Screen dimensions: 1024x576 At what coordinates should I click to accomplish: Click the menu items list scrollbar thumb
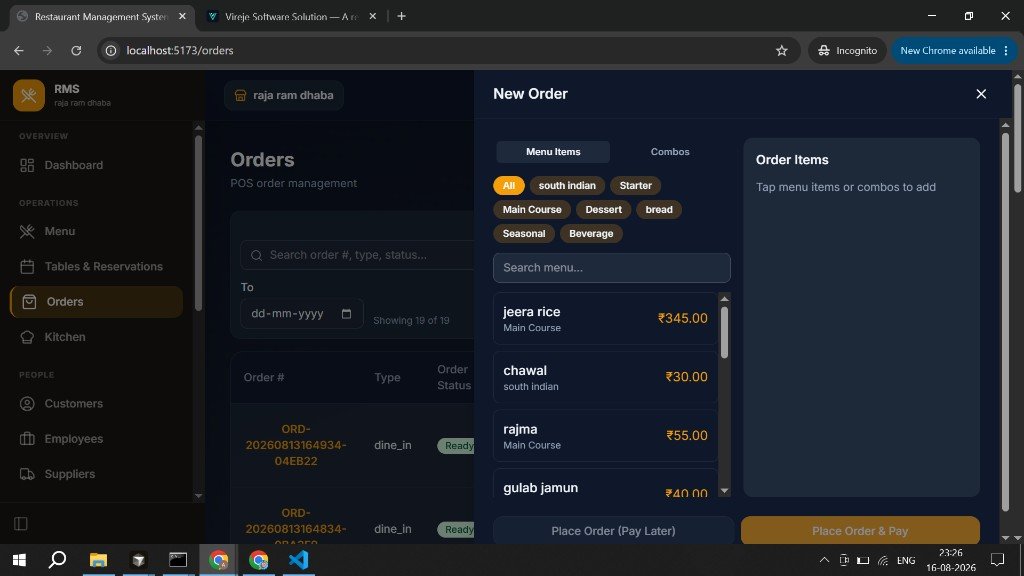pyautogui.click(x=724, y=332)
